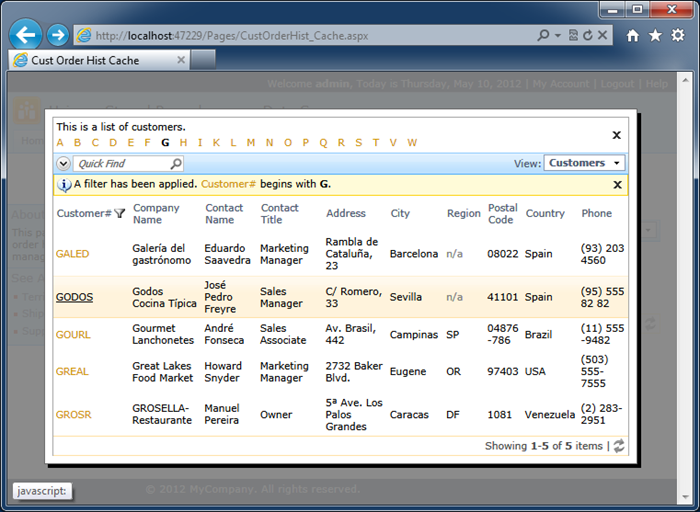Filter customers by letter B
Image resolution: width=700 pixels, height=512 pixels.
click(78, 143)
